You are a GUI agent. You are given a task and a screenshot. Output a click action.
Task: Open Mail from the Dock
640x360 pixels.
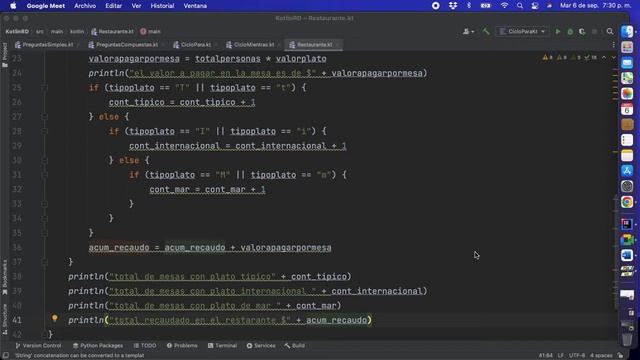(x=627, y=63)
